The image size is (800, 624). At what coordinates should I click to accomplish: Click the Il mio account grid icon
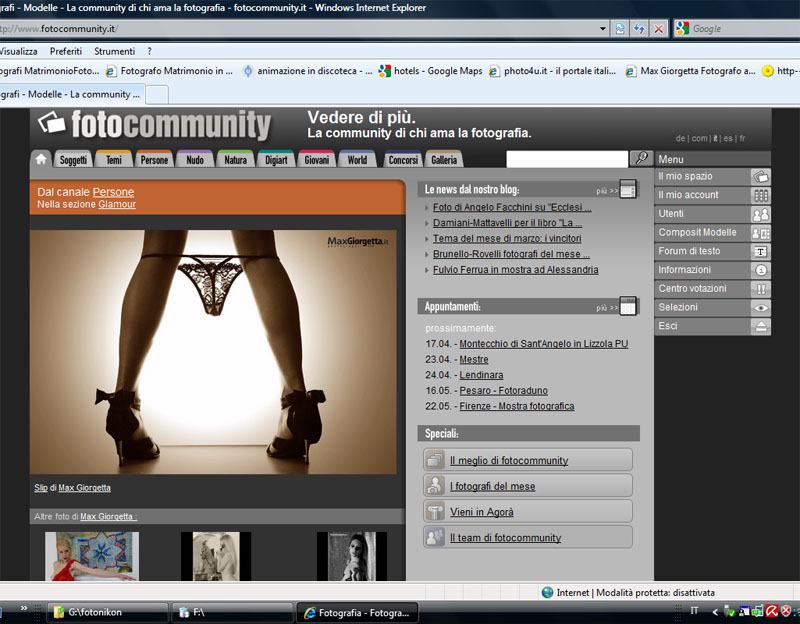coord(761,195)
